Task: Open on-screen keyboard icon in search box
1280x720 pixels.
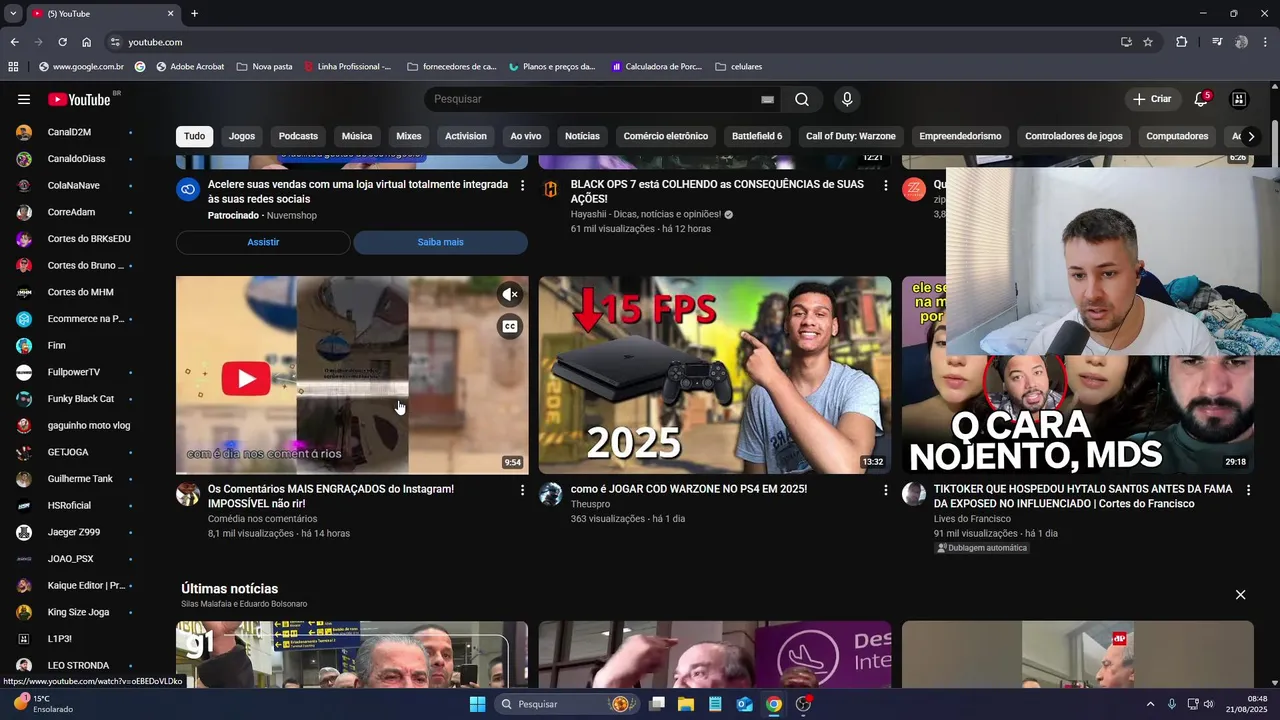Action: pos(767,99)
